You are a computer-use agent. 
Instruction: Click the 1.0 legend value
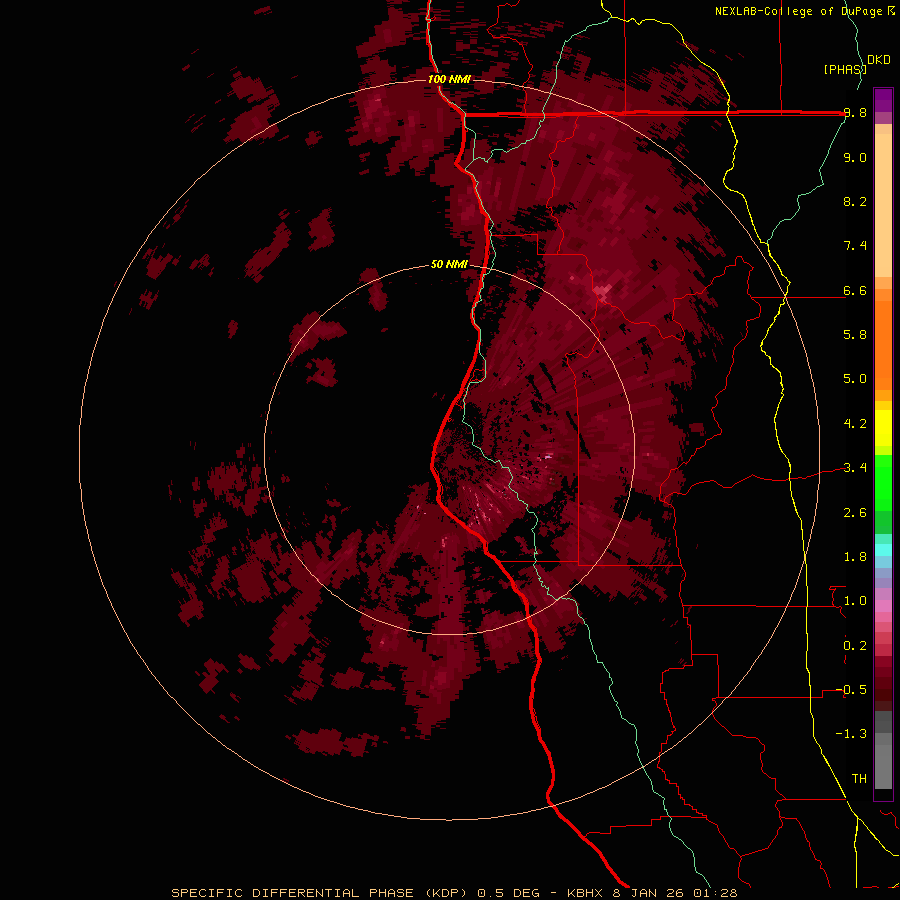[x=855, y=601]
